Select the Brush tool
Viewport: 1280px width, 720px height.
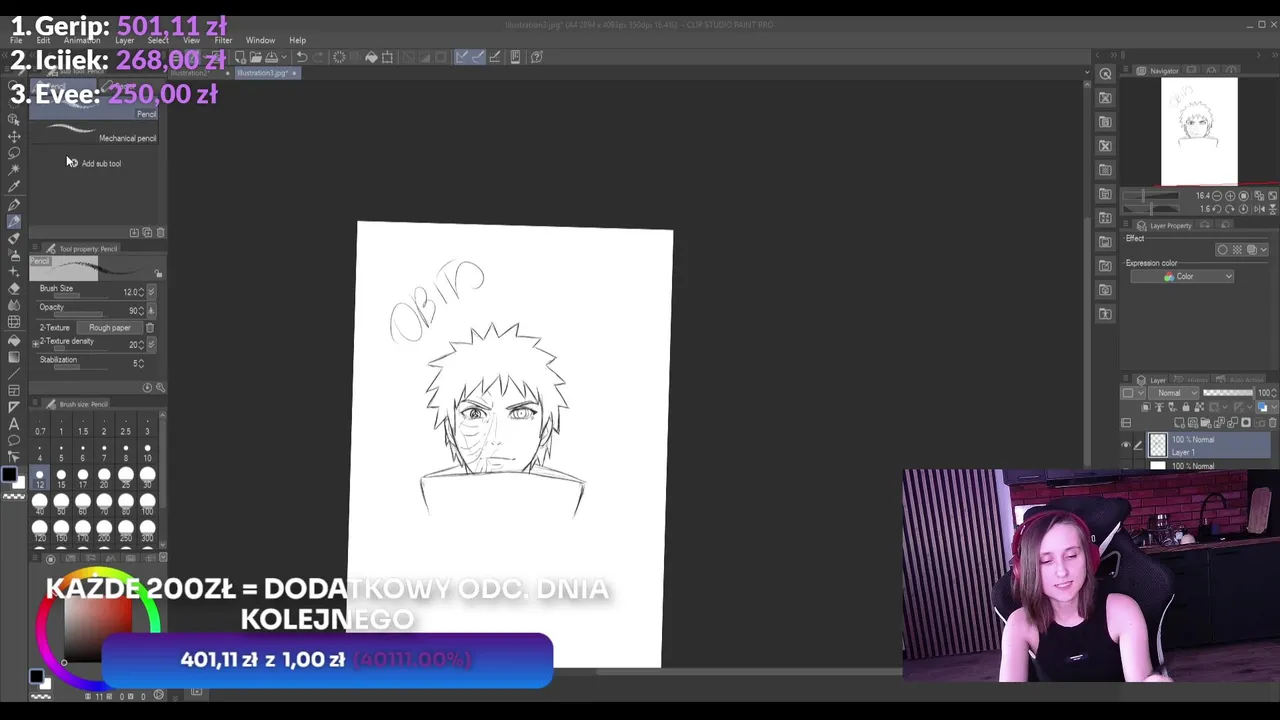point(14,238)
